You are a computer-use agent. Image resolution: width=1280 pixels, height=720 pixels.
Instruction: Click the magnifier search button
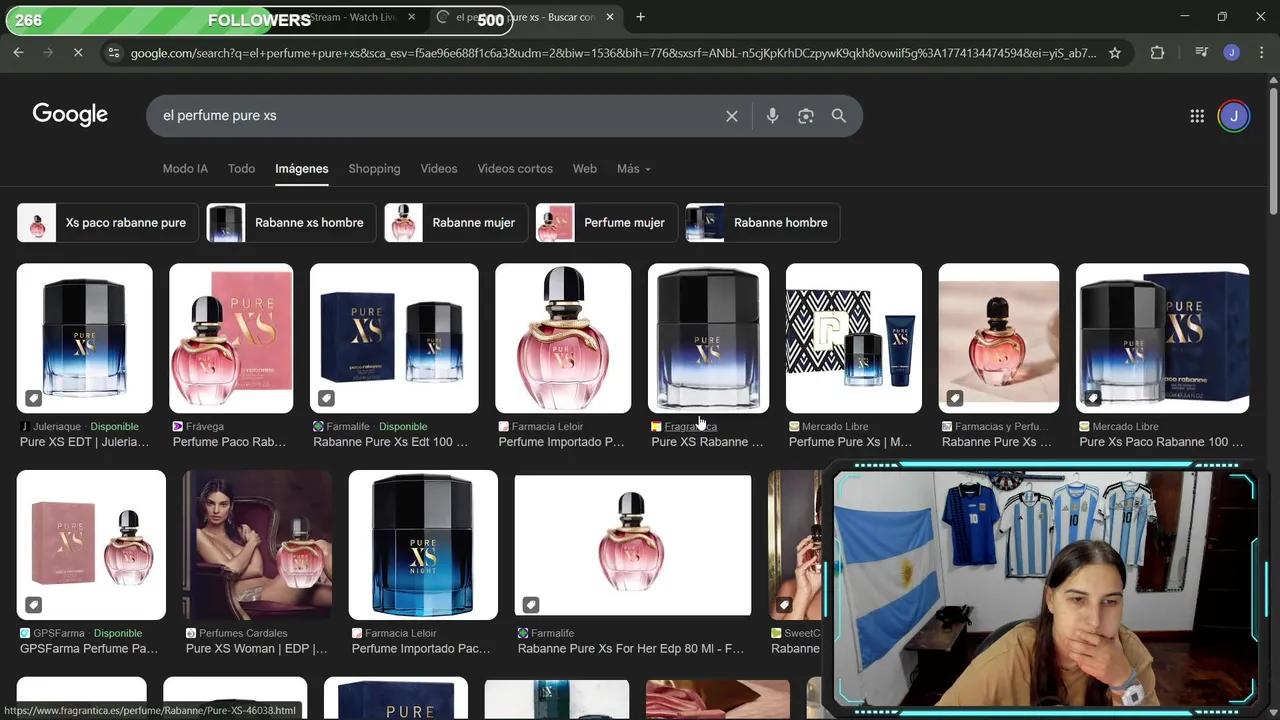pos(839,116)
